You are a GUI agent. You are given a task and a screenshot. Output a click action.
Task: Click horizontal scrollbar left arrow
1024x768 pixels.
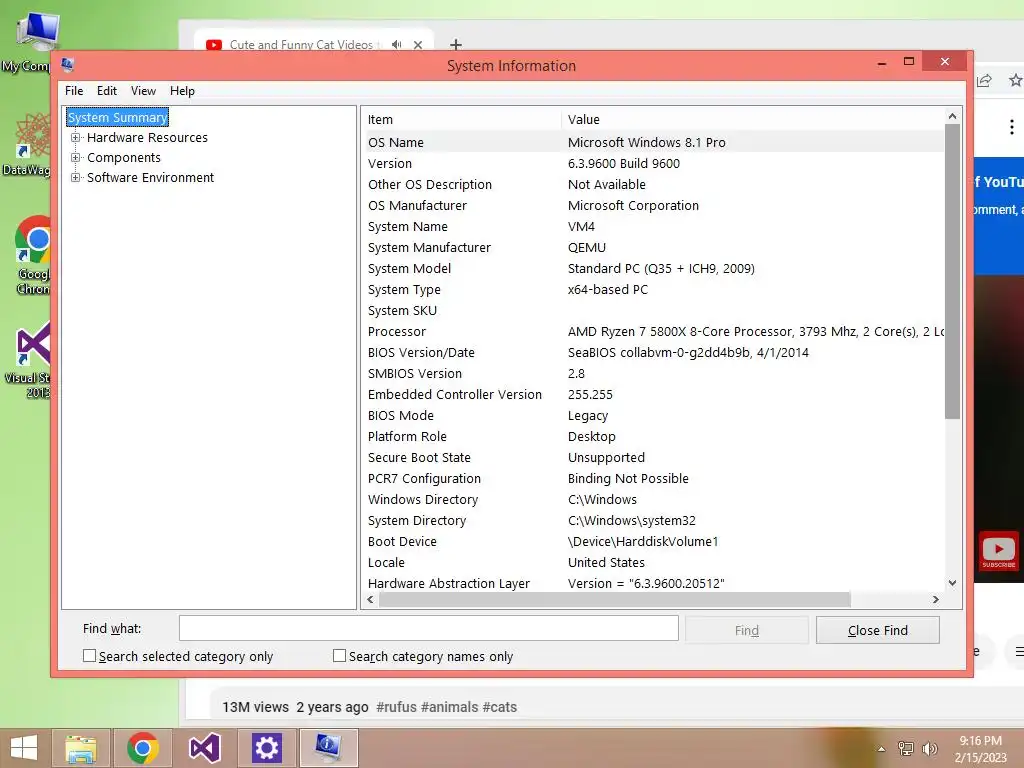pos(371,600)
